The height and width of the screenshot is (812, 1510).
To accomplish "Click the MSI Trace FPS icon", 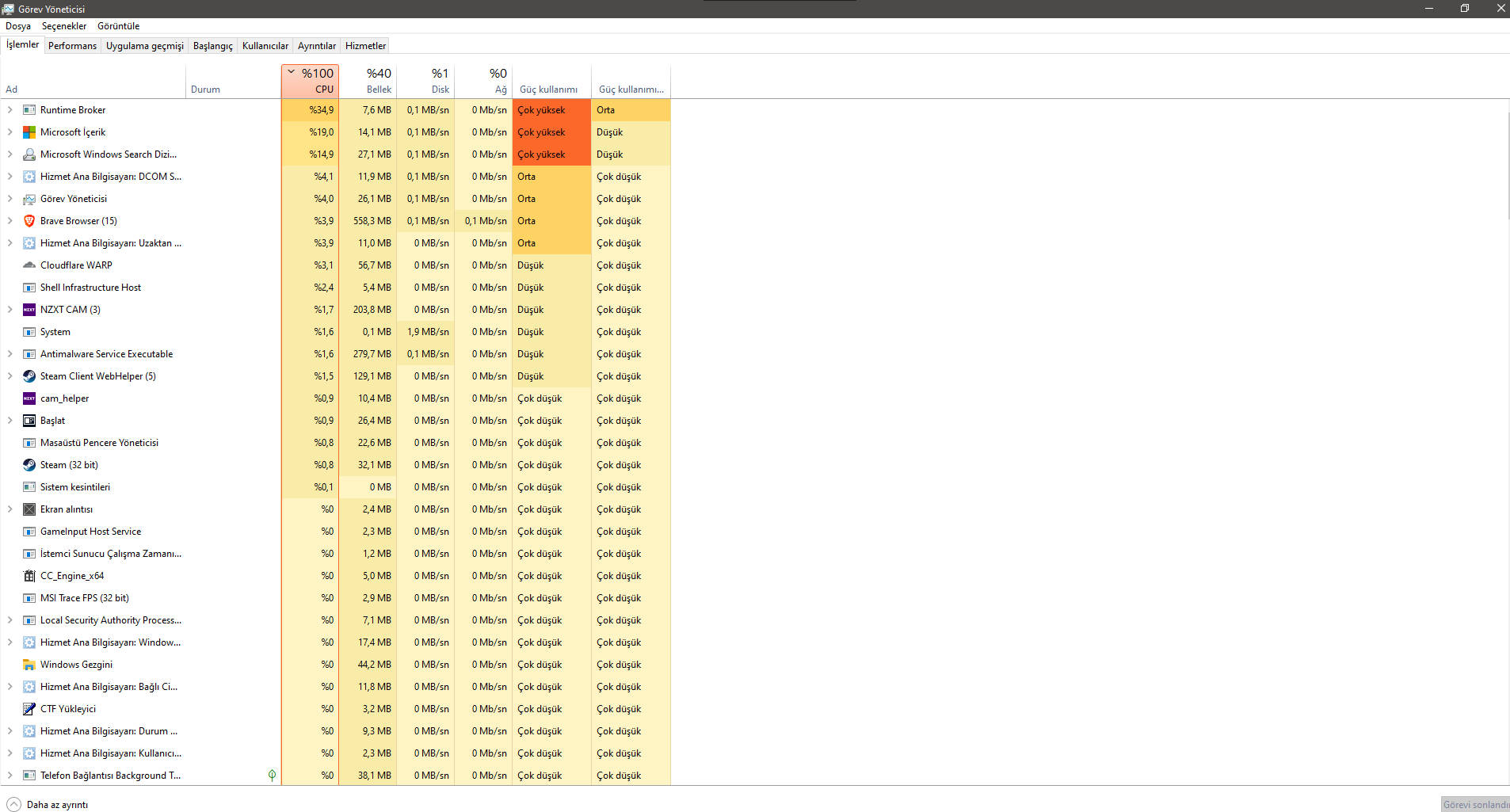I will pyautogui.click(x=29, y=598).
